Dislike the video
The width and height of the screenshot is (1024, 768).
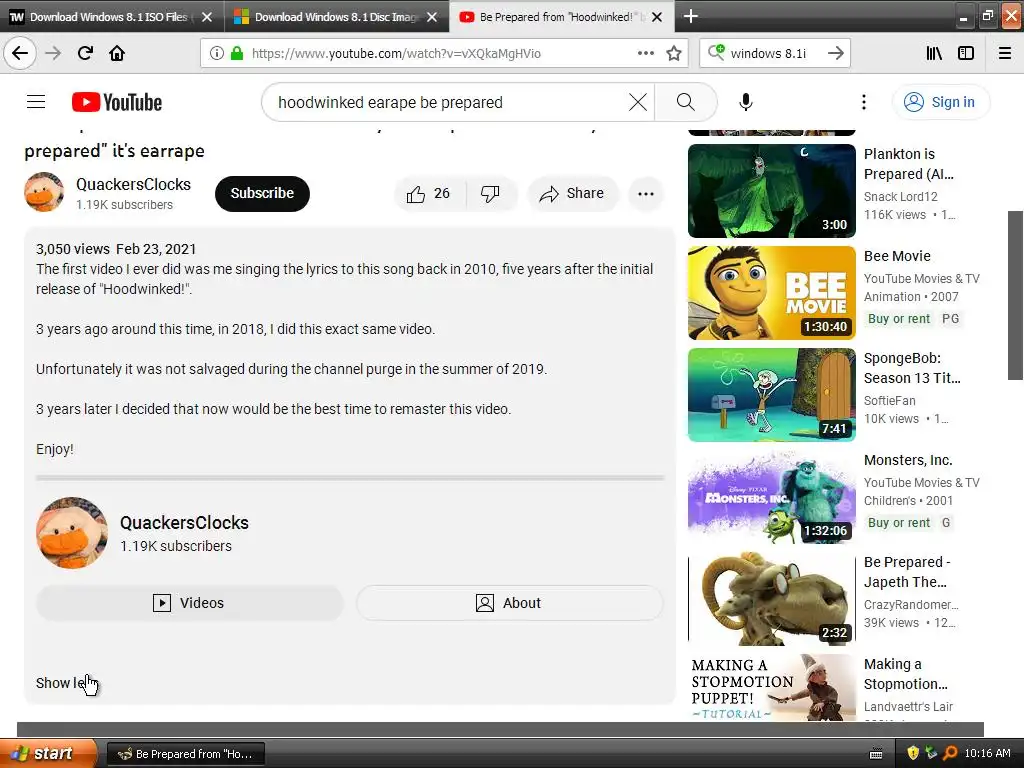click(x=490, y=194)
